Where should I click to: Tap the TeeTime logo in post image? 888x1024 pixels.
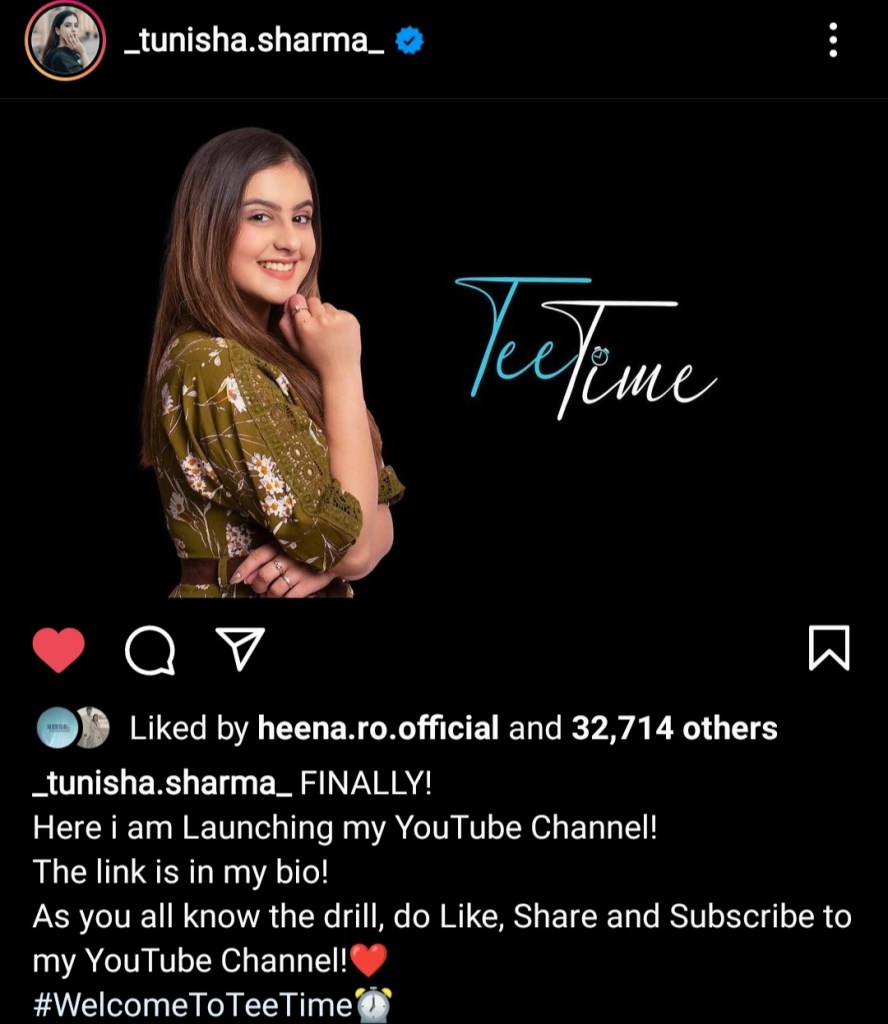(x=585, y=348)
